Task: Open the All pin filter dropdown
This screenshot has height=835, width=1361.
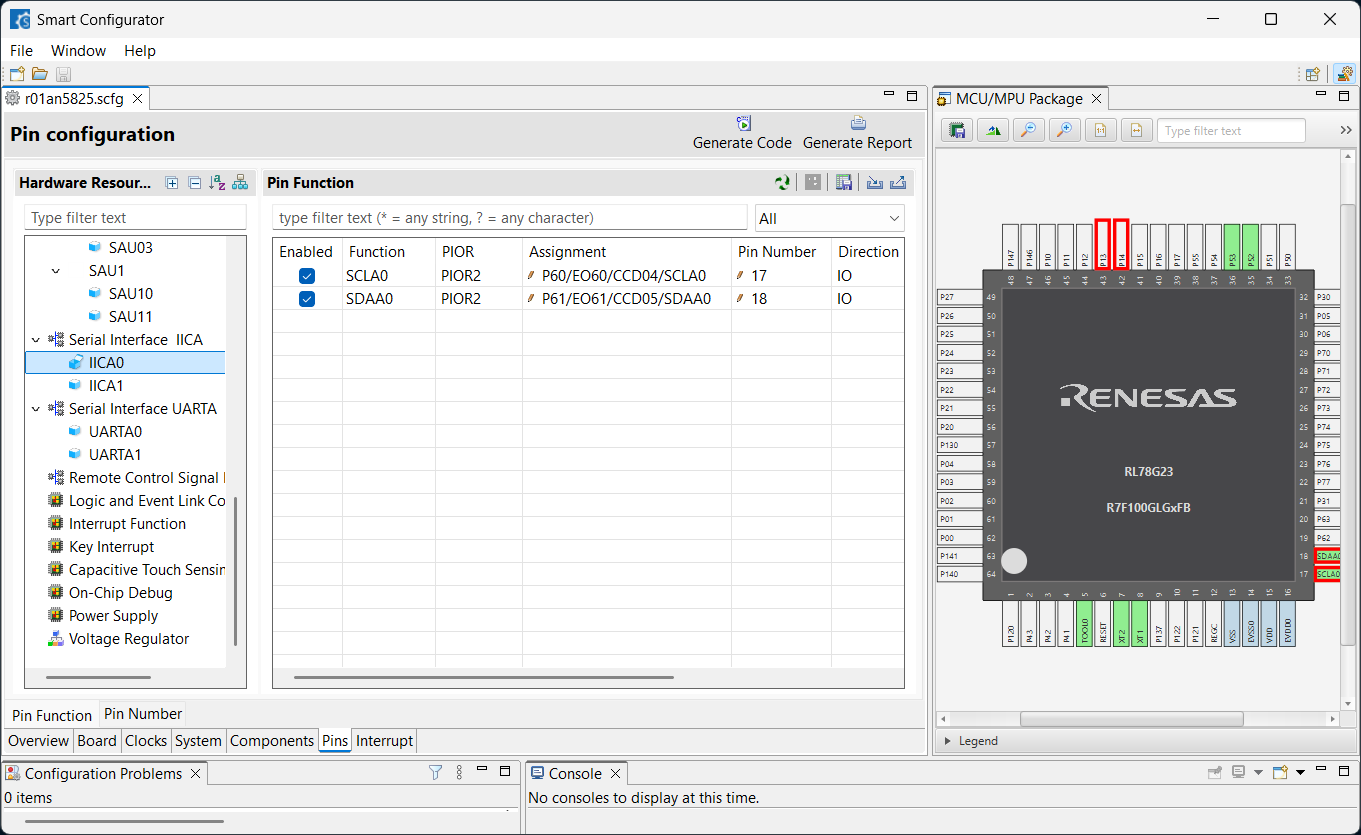Action: 829,218
